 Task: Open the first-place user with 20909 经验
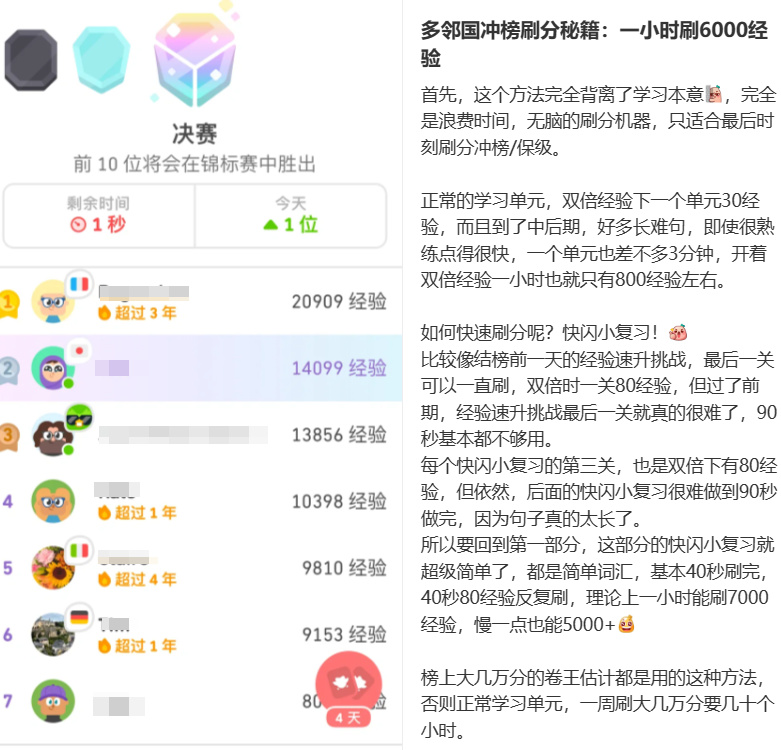201,301
